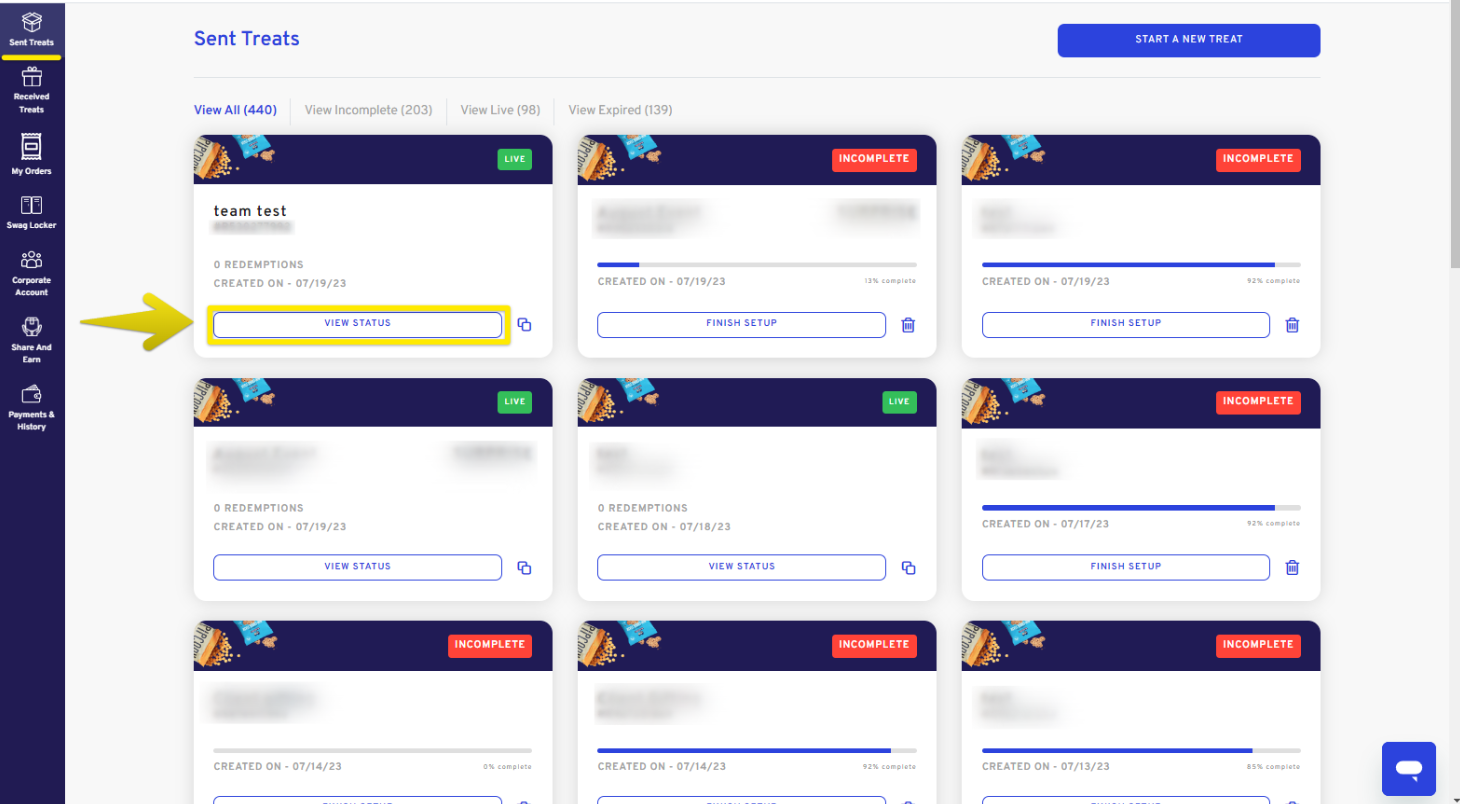Open My Orders from the sidebar
This screenshot has height=804, width=1460.
[x=31, y=155]
